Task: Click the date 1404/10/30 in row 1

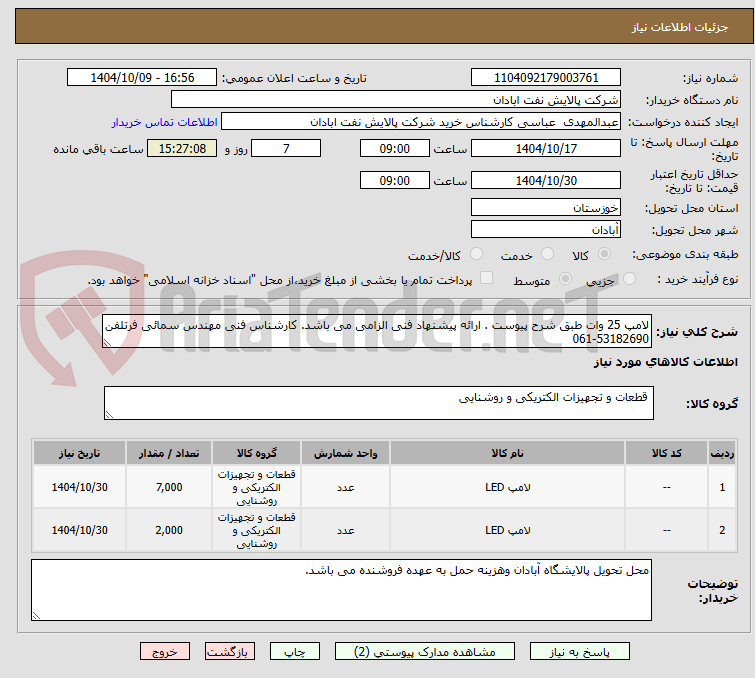Action: click(x=79, y=487)
